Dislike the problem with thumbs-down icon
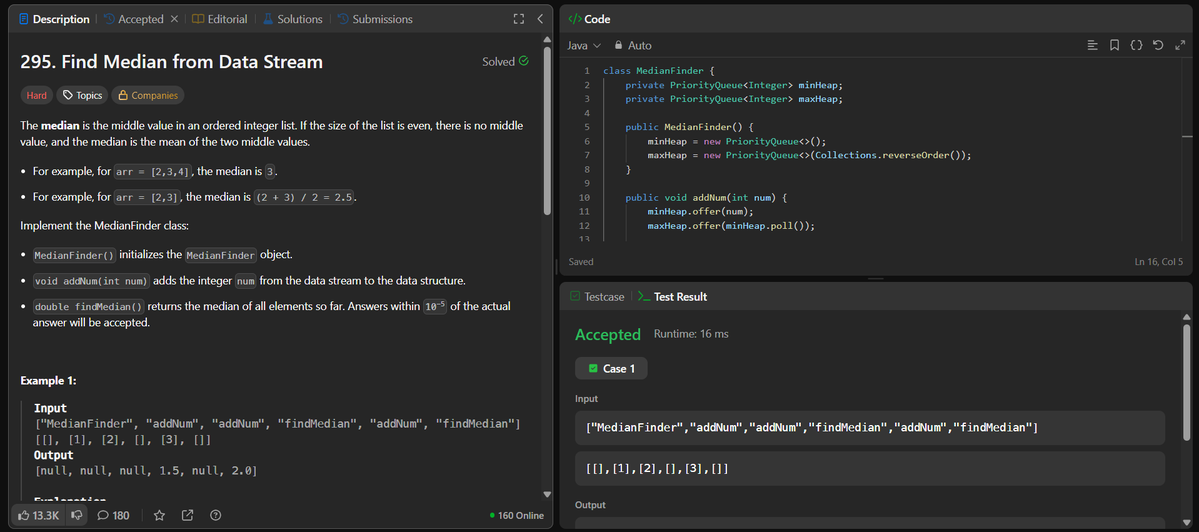 coord(76,515)
